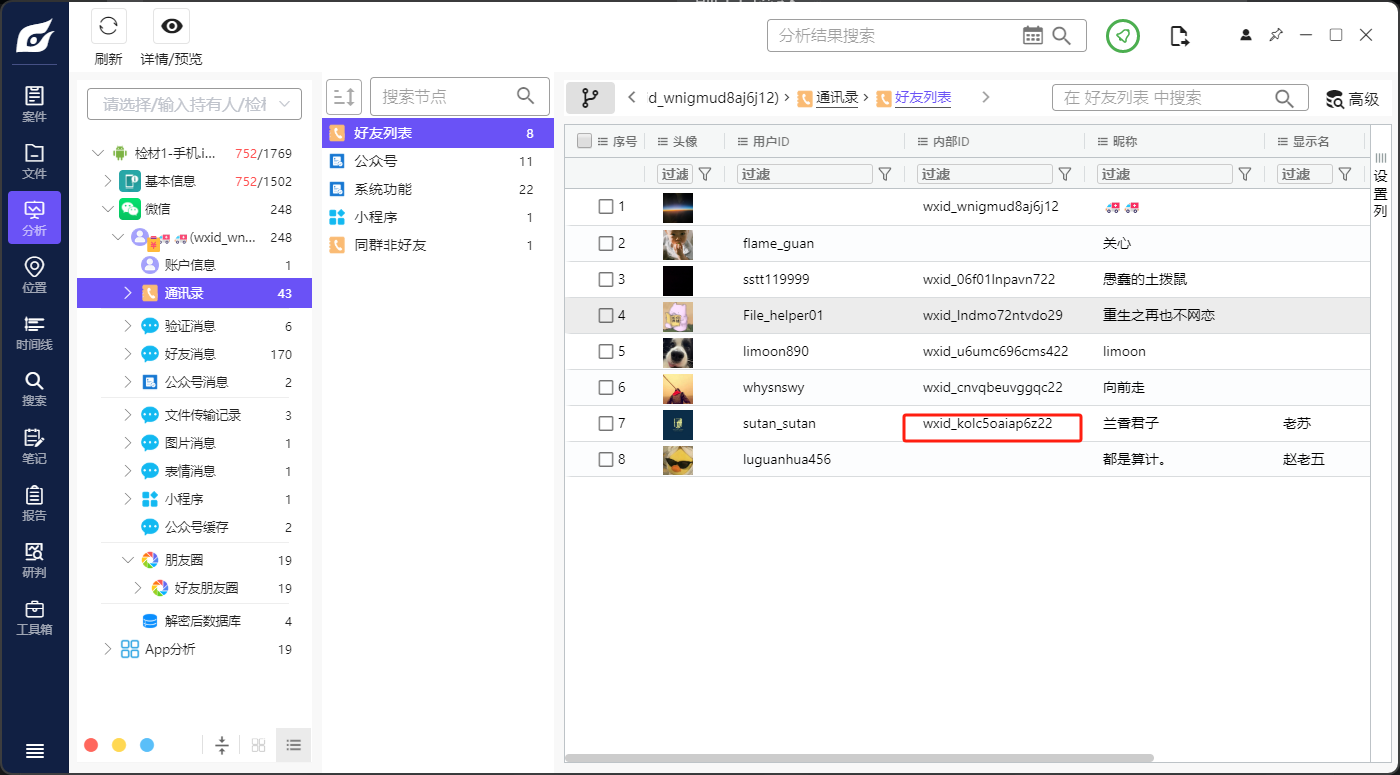Toggle the select-all checkbox in header
Image resolution: width=1400 pixels, height=775 pixels.
585,142
